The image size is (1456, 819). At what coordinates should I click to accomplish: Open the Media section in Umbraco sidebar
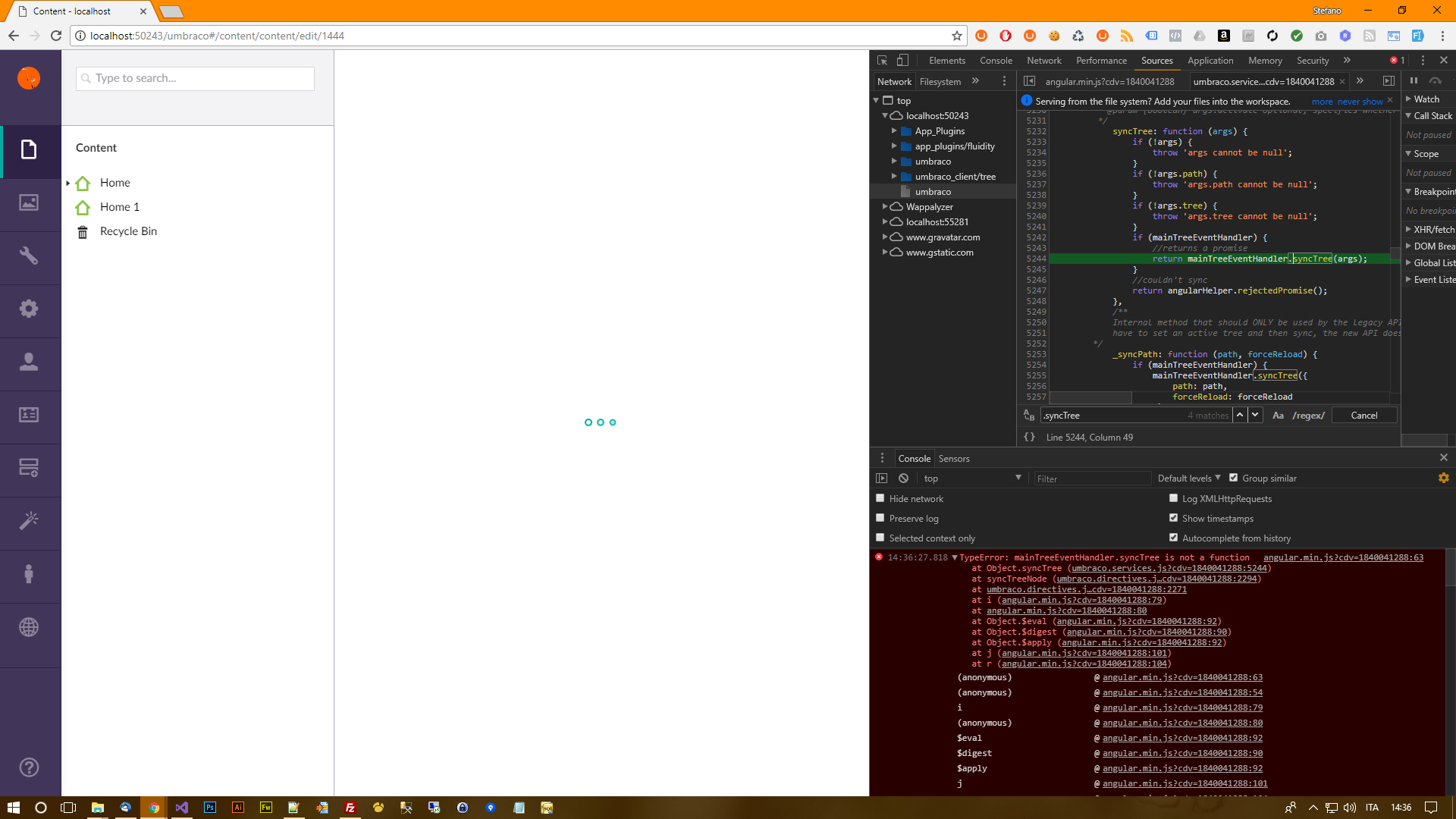[x=29, y=202]
